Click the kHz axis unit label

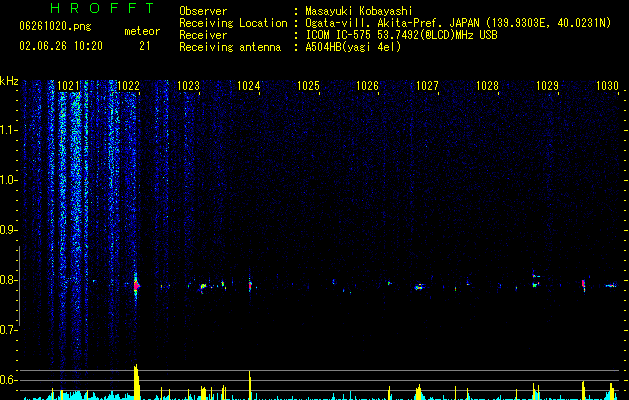9,81
